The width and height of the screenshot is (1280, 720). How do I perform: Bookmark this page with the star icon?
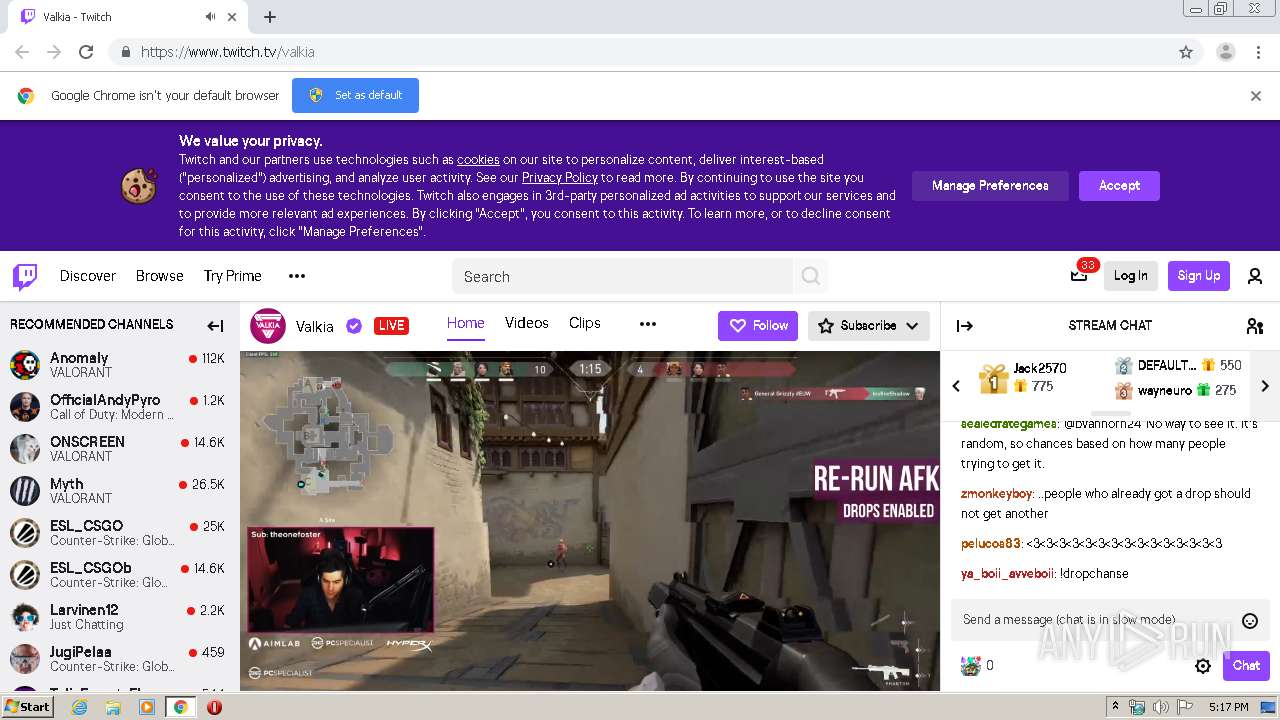pyautogui.click(x=1186, y=52)
